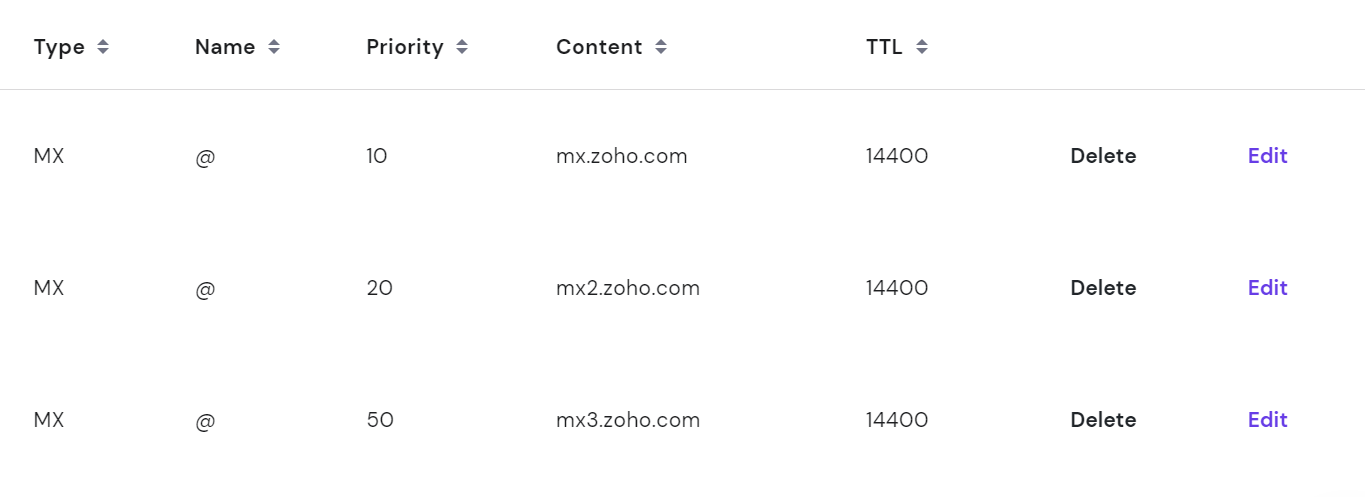Select the Name column header label
The image size is (1365, 497).
[225, 47]
